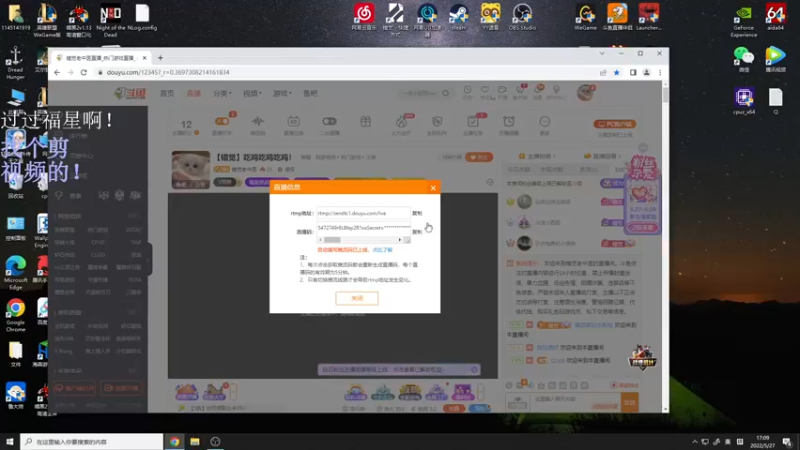
Task: Click the stream key field's left scroll arrow
Action: (320, 240)
